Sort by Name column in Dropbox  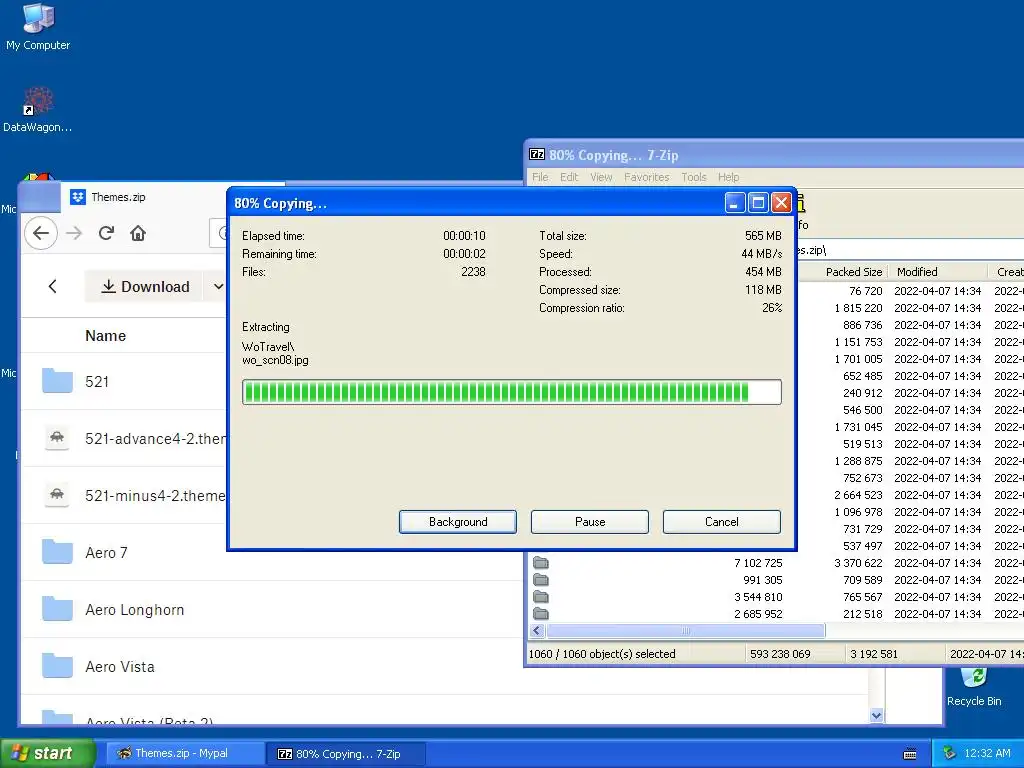105,336
